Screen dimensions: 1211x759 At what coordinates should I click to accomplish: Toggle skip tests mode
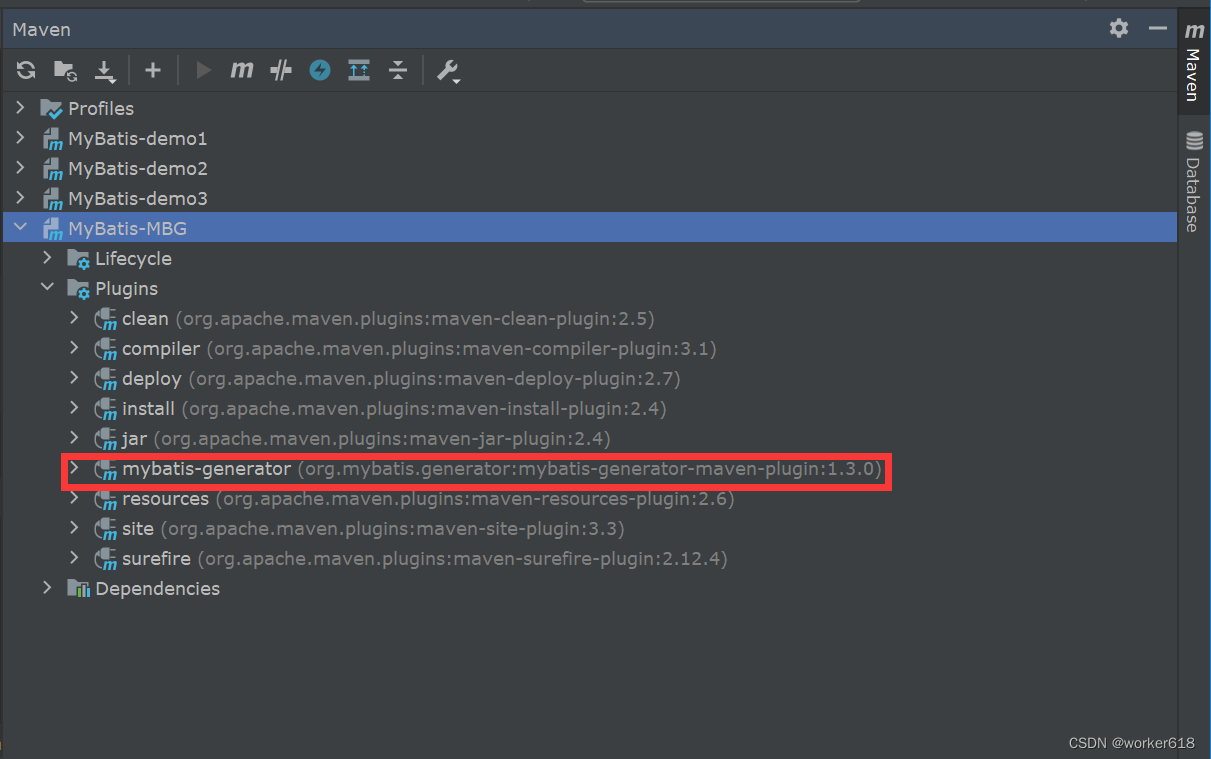pyautogui.click(x=320, y=70)
